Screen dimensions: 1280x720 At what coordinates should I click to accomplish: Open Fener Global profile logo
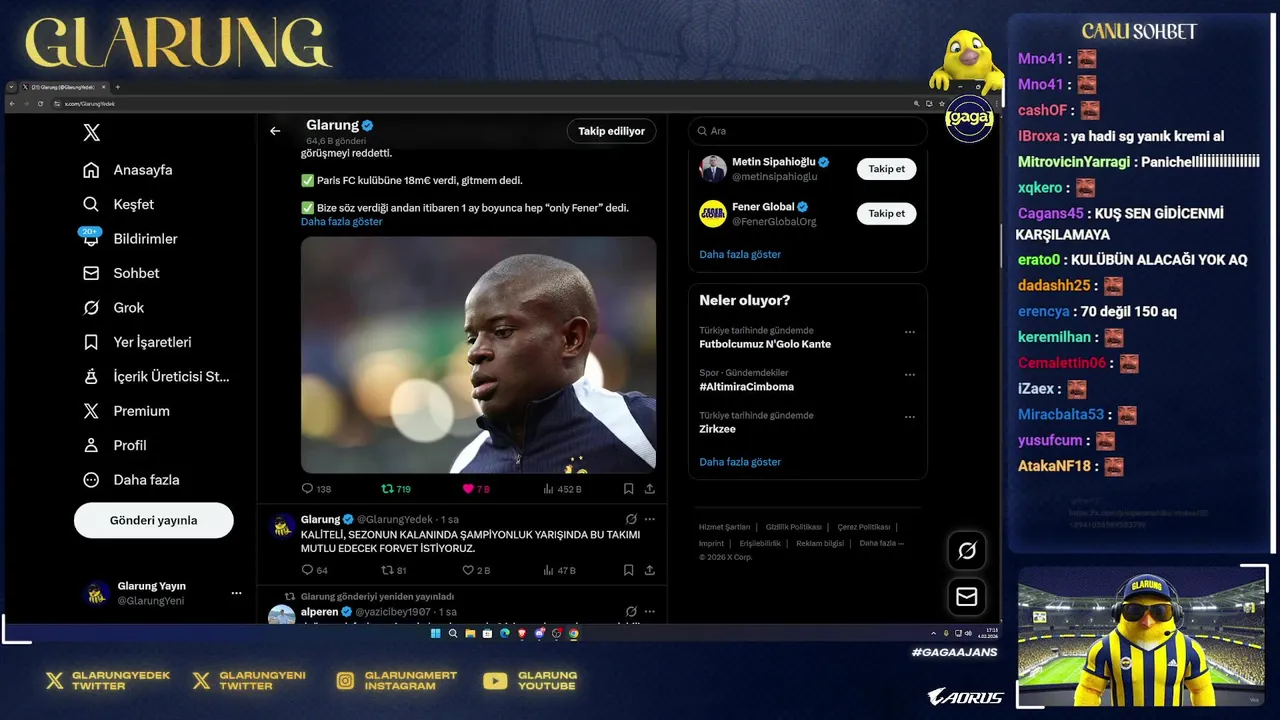(x=713, y=213)
